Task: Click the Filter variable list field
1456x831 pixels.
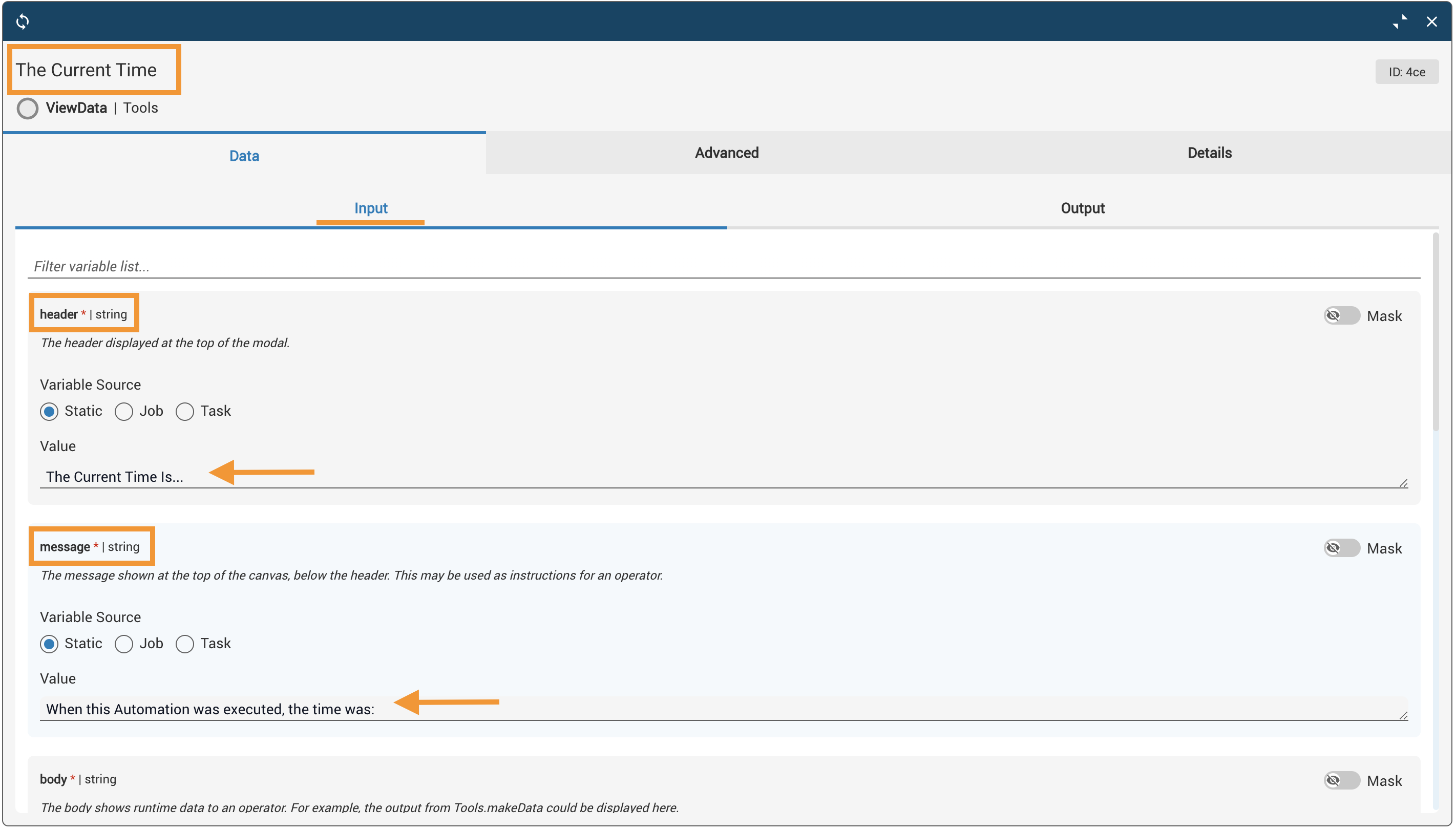Action: (723, 267)
